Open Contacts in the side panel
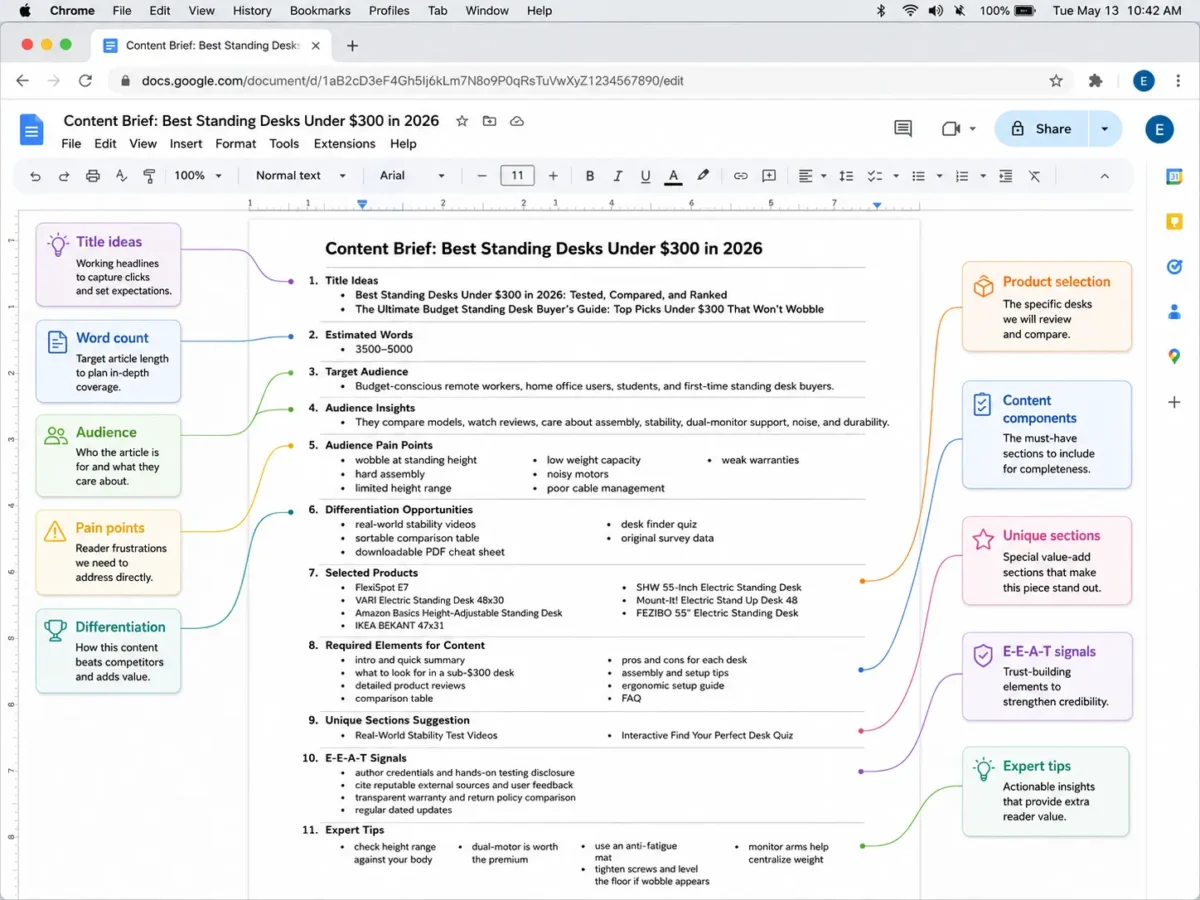The image size is (1200, 900). [1174, 312]
